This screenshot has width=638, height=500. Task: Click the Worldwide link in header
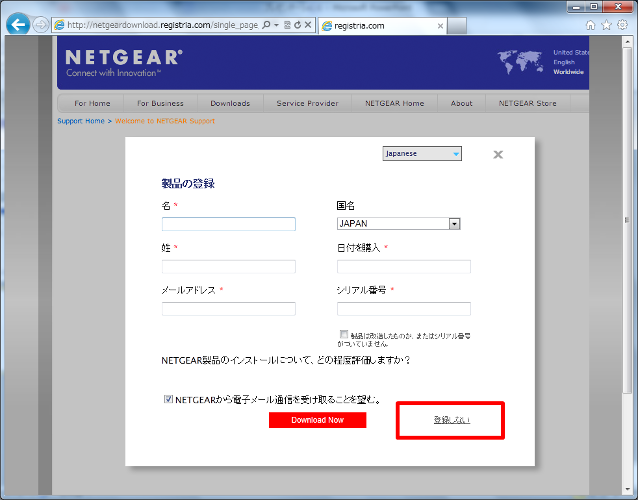pyautogui.click(x=568, y=72)
